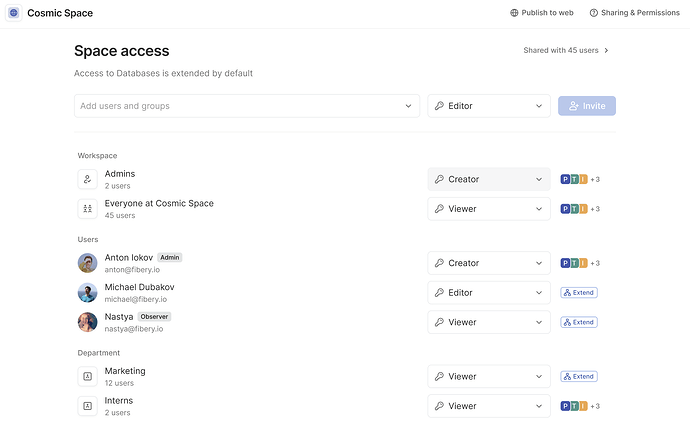Focus the Add users and groups field
690x445 pixels.
click(240, 106)
